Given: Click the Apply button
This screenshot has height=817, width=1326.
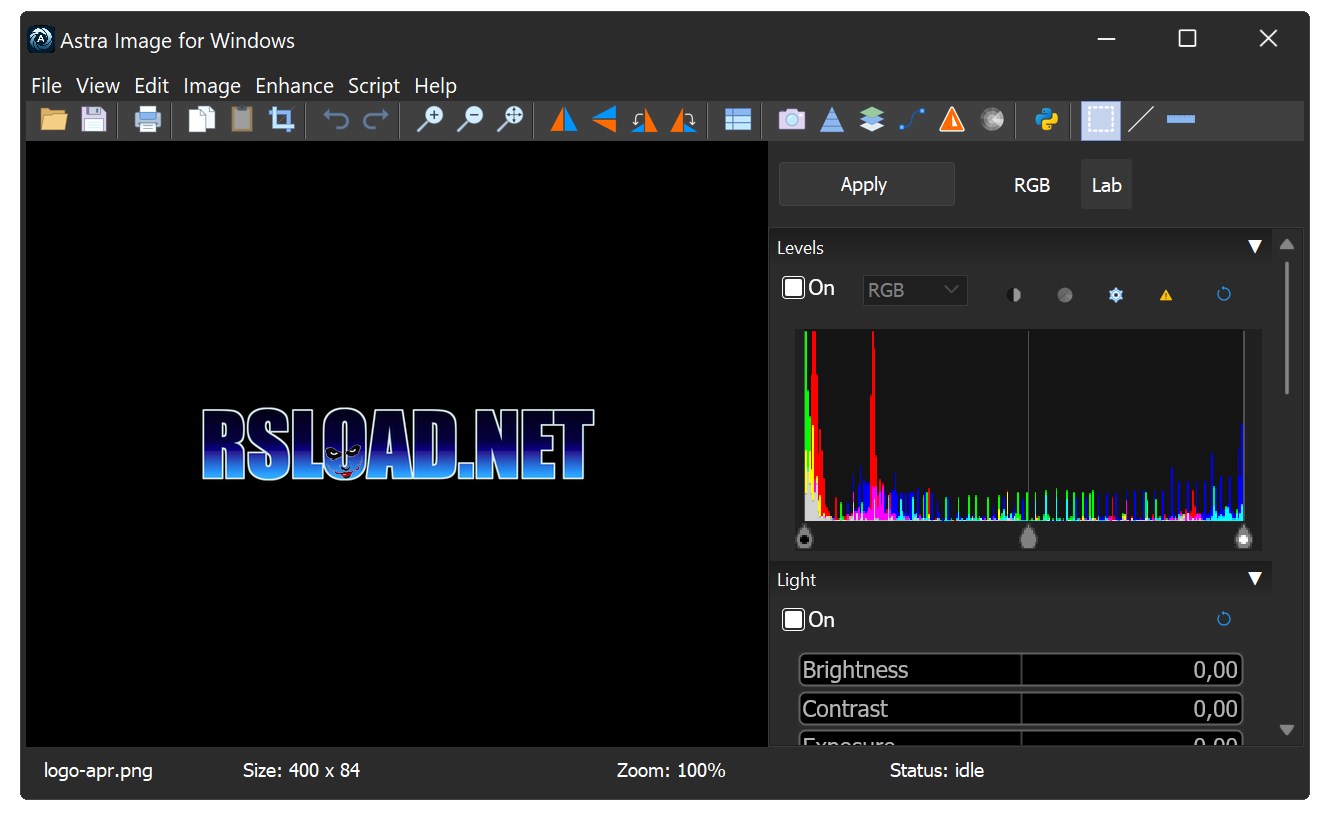Looking at the screenshot, I should tap(866, 185).
